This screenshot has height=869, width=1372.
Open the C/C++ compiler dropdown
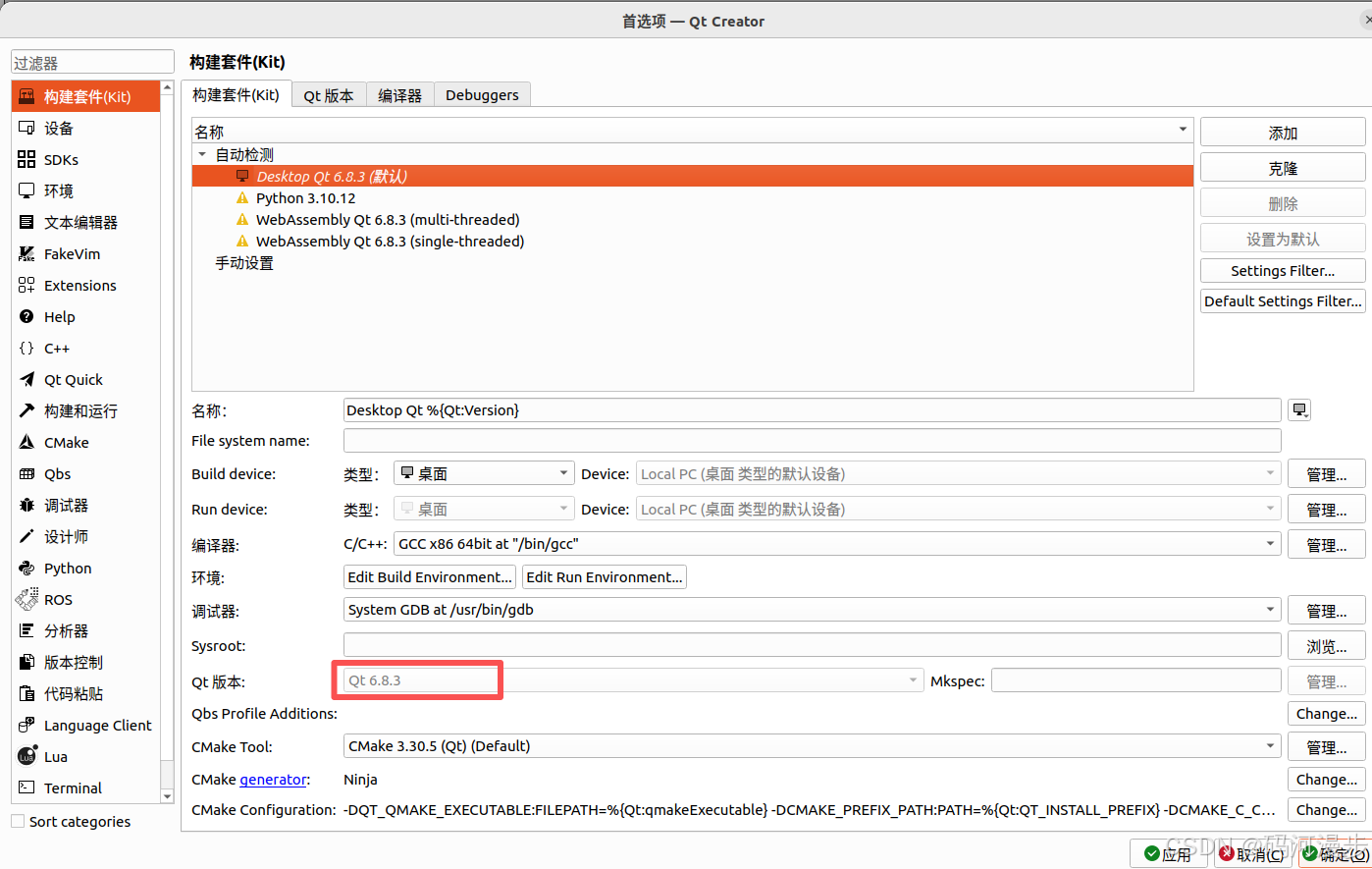837,544
